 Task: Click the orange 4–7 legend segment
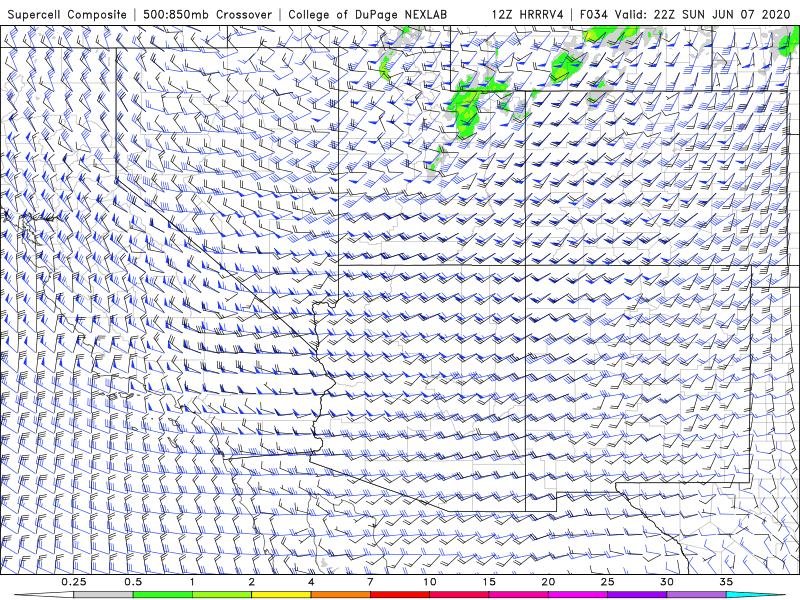(x=340, y=595)
